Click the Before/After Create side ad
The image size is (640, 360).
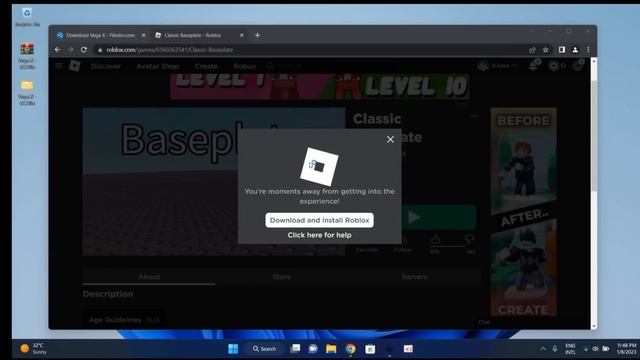524,212
